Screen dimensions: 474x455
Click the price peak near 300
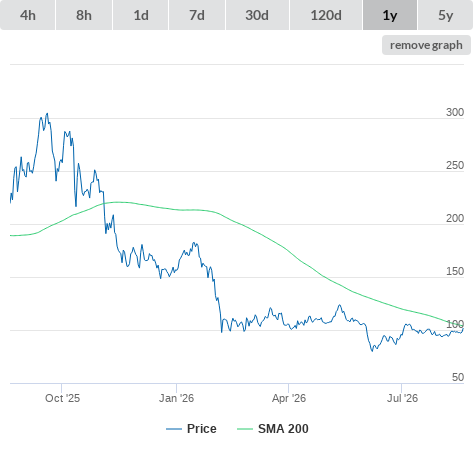[47, 114]
